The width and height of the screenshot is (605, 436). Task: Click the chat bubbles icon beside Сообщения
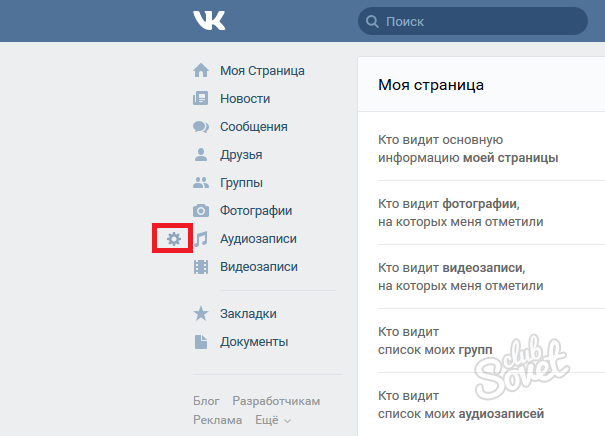click(201, 127)
